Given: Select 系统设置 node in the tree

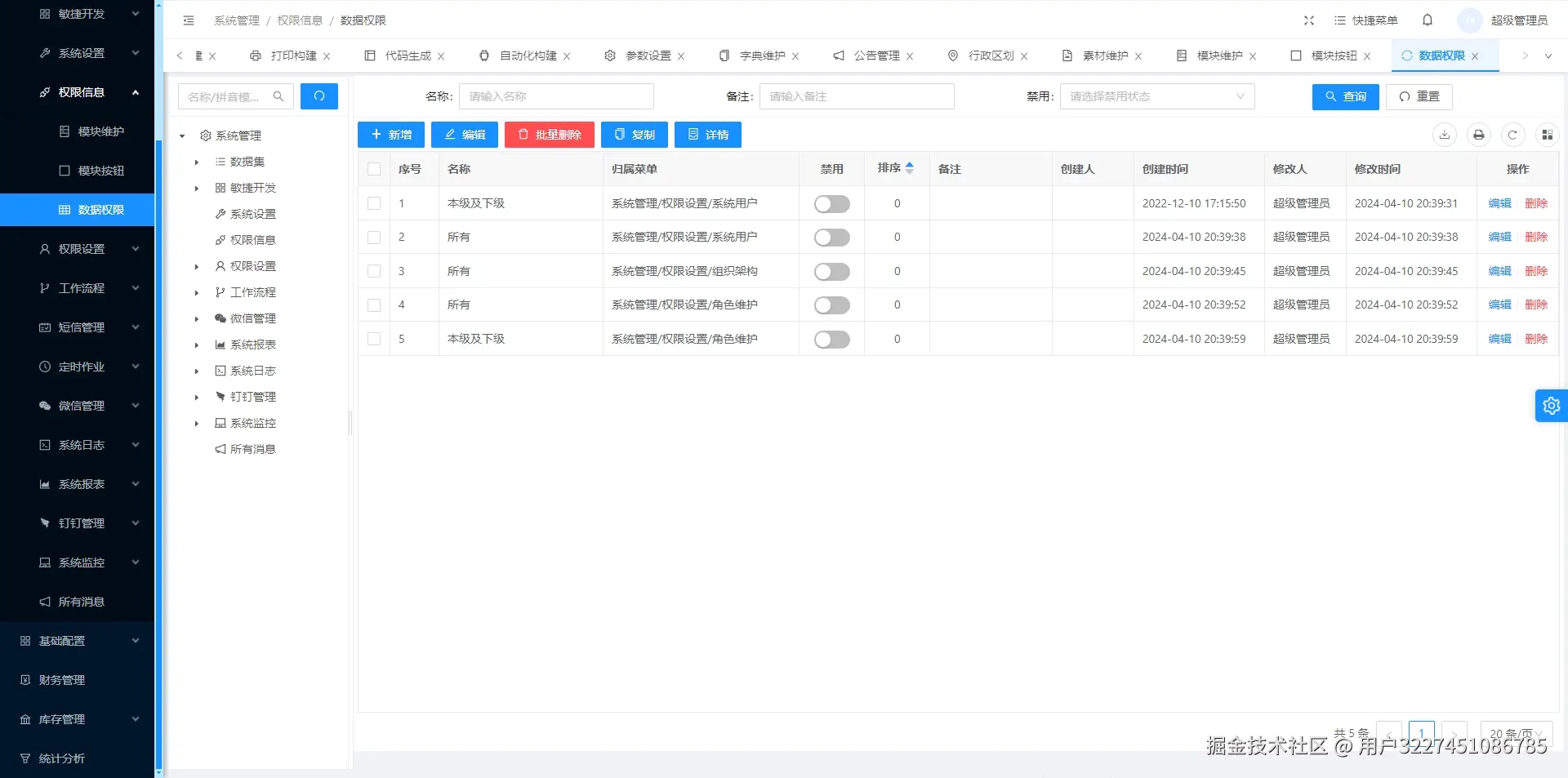Looking at the screenshot, I should pos(253,214).
